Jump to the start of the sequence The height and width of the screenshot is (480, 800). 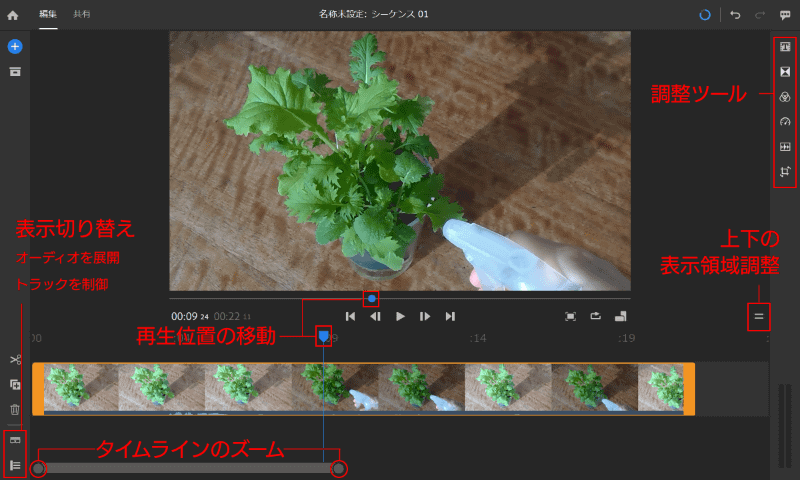[x=350, y=316]
